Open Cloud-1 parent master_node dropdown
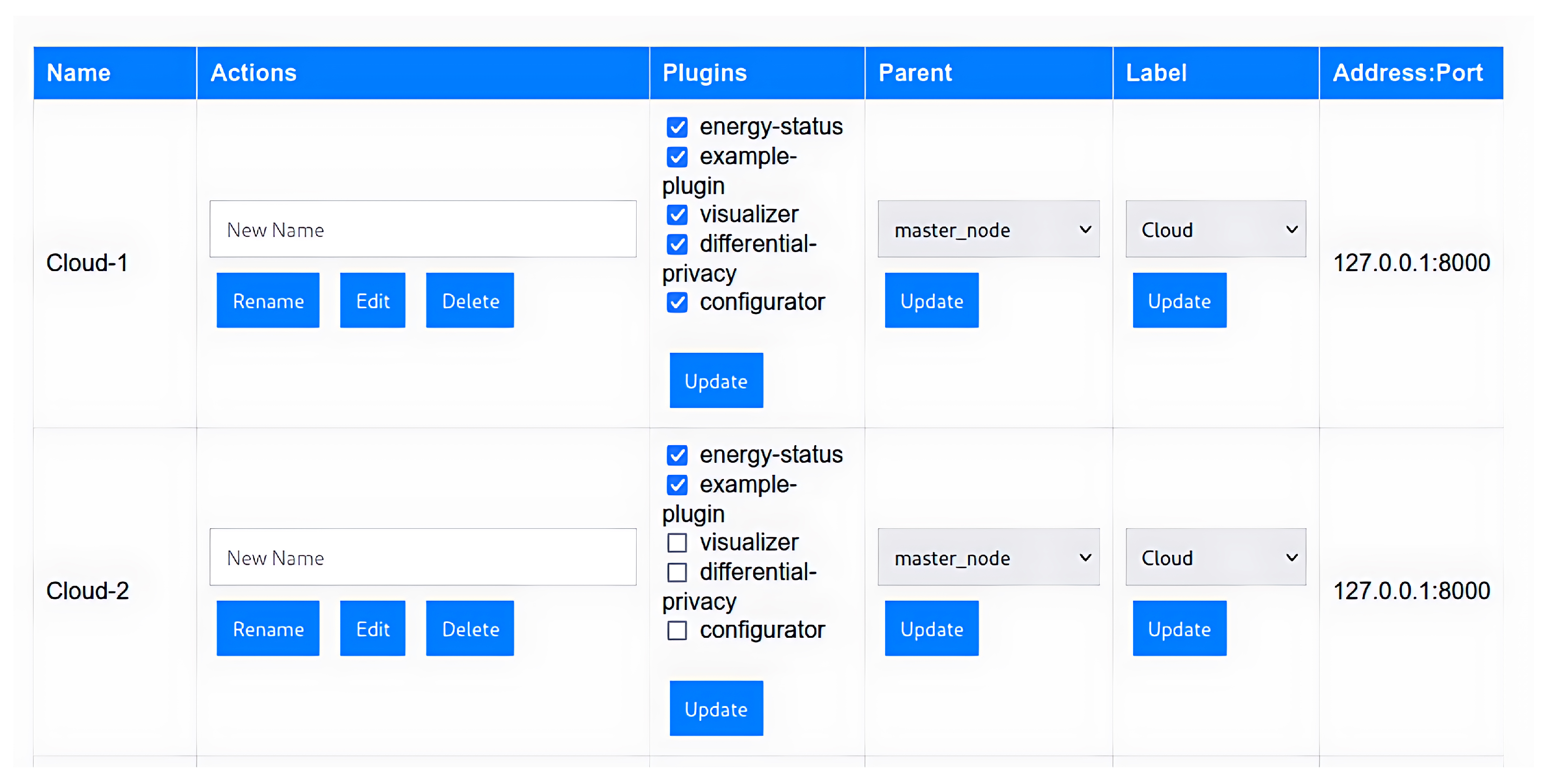This screenshot has width=1550, height=784. click(988, 229)
